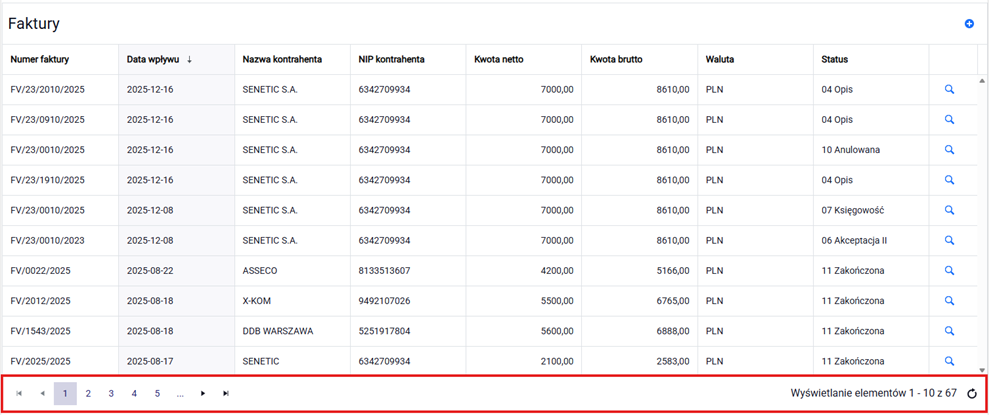Select invoice number FV/0022/2025

(x=41, y=270)
